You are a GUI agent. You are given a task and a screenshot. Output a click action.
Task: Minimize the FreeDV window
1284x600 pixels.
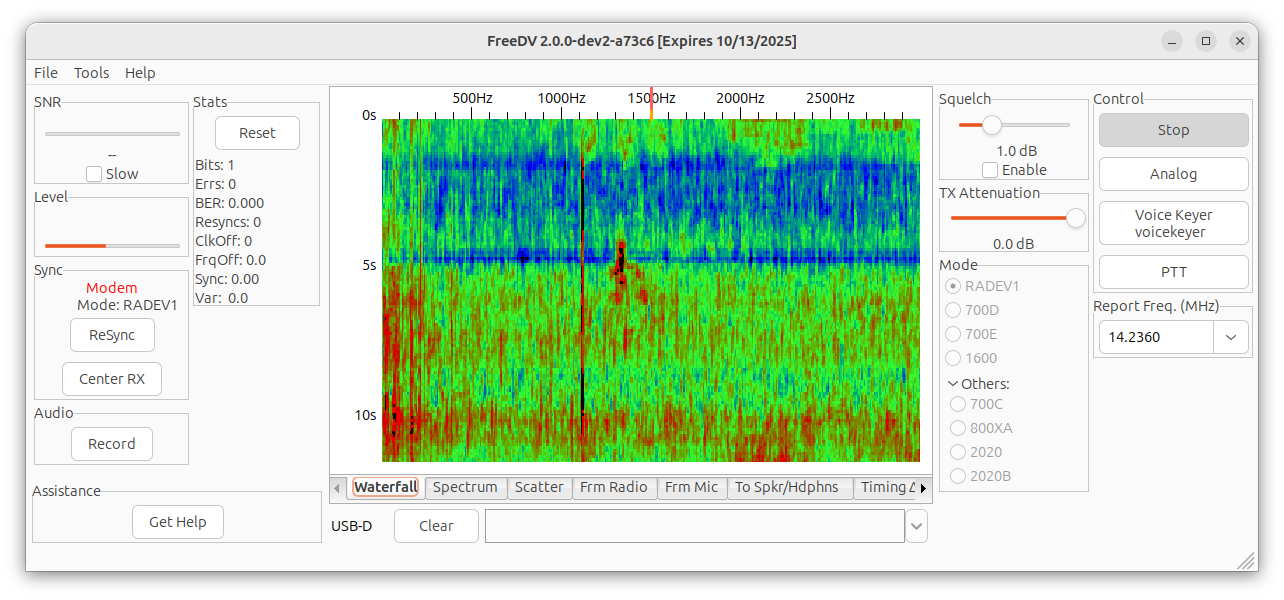point(1173,41)
